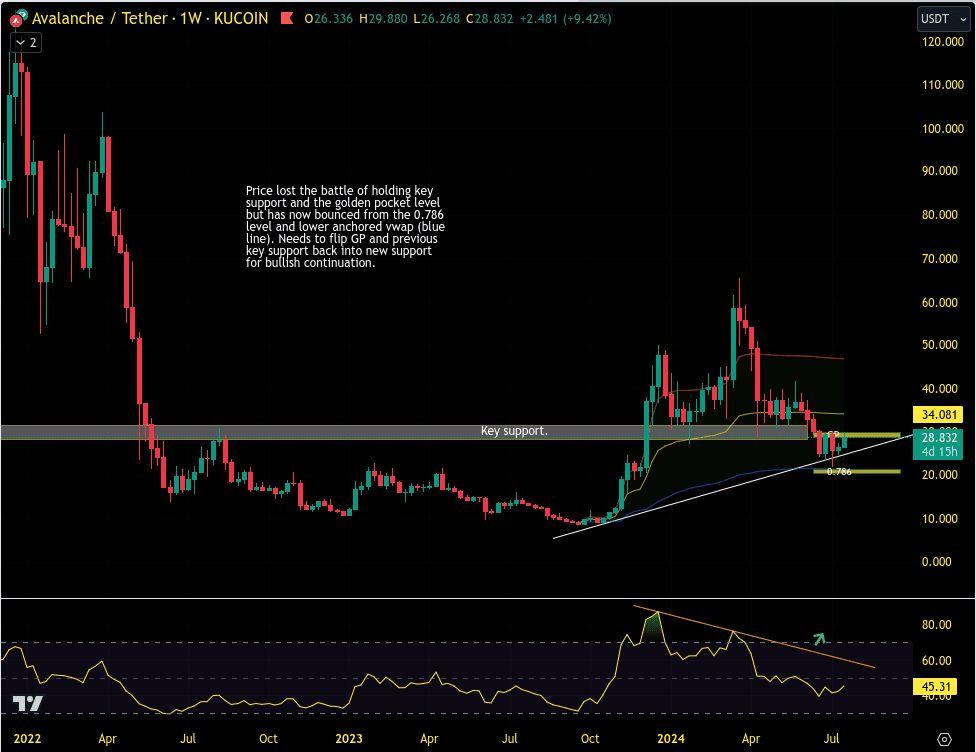Click the 0.000 price axis label
Image resolution: width=976 pixels, height=752 pixels.
click(x=936, y=562)
